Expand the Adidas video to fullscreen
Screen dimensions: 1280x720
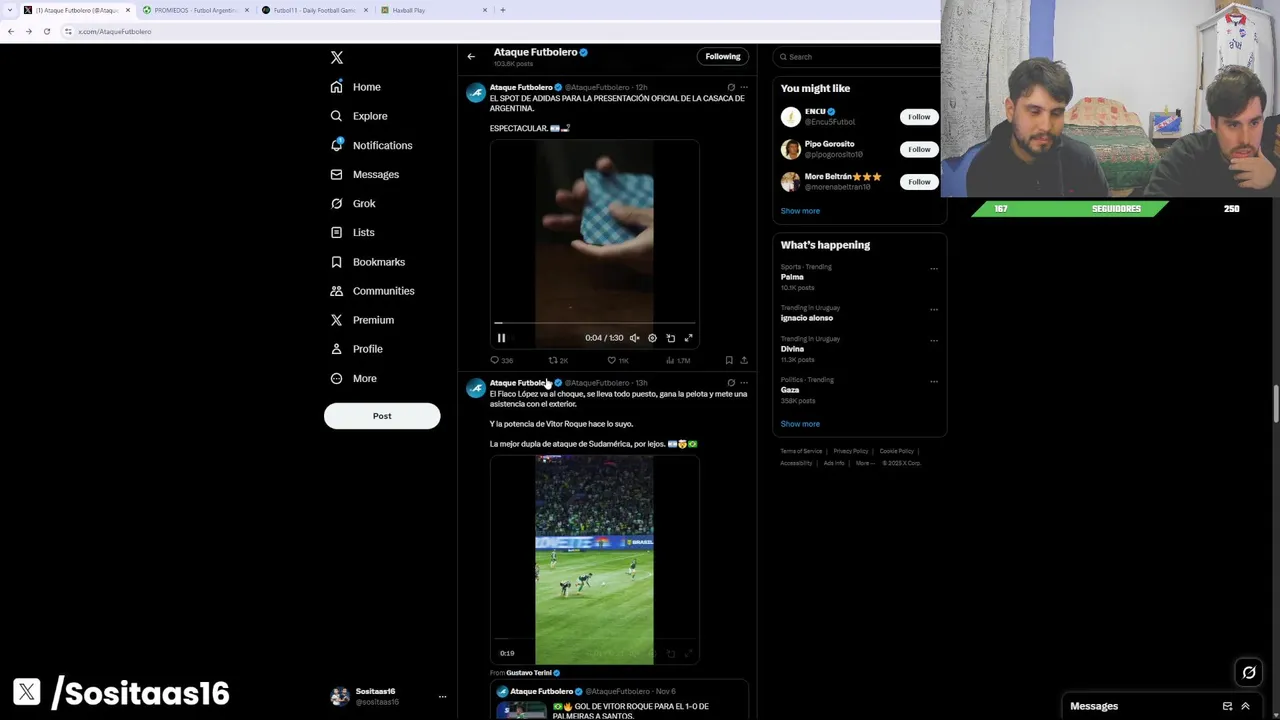tap(688, 338)
